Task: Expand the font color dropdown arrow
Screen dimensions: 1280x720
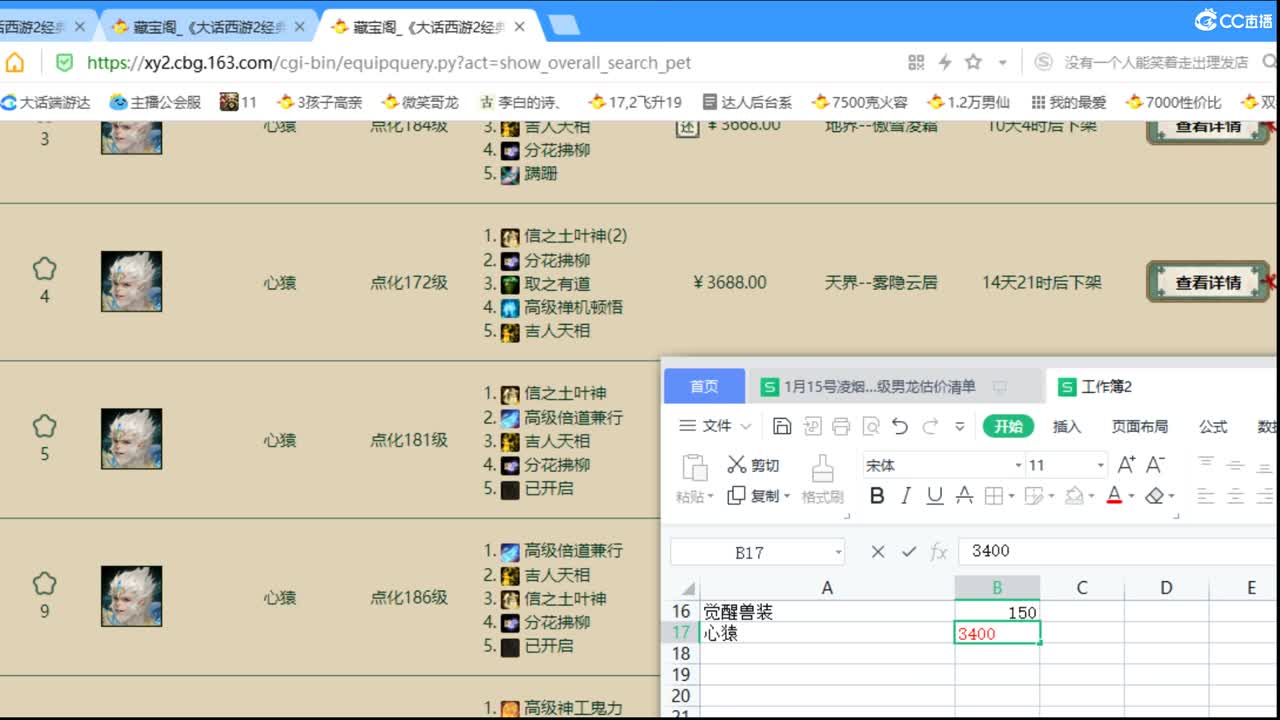Action: (1131, 496)
